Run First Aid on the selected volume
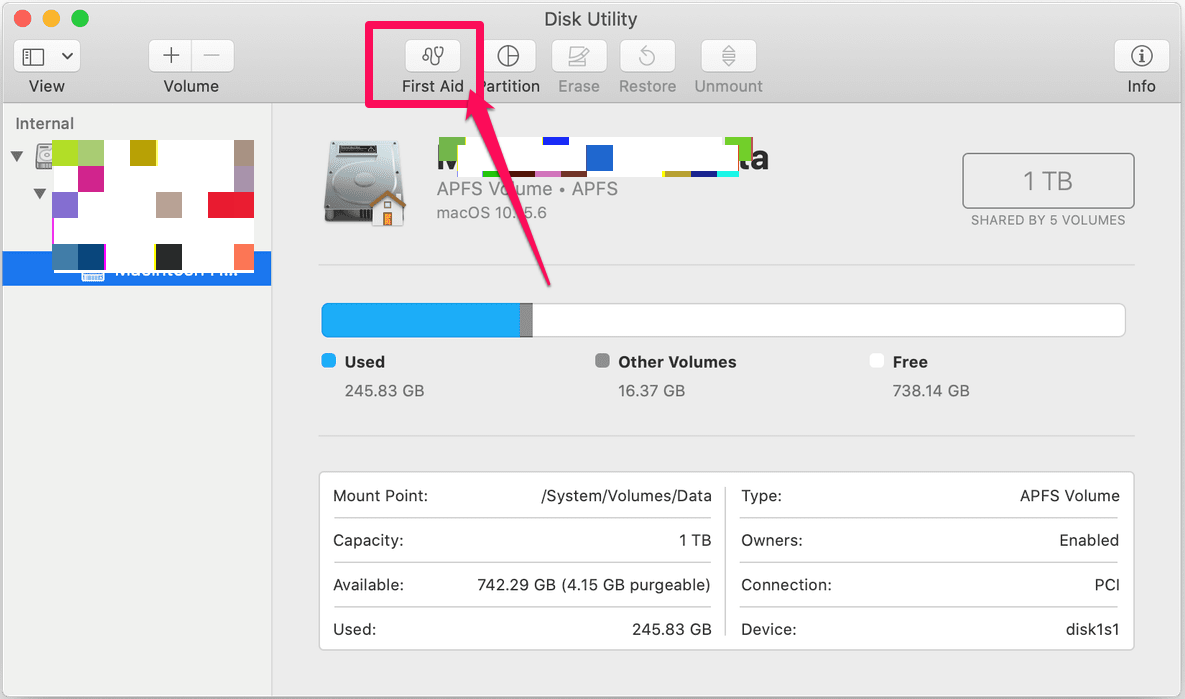The height and width of the screenshot is (699, 1185). point(432,56)
